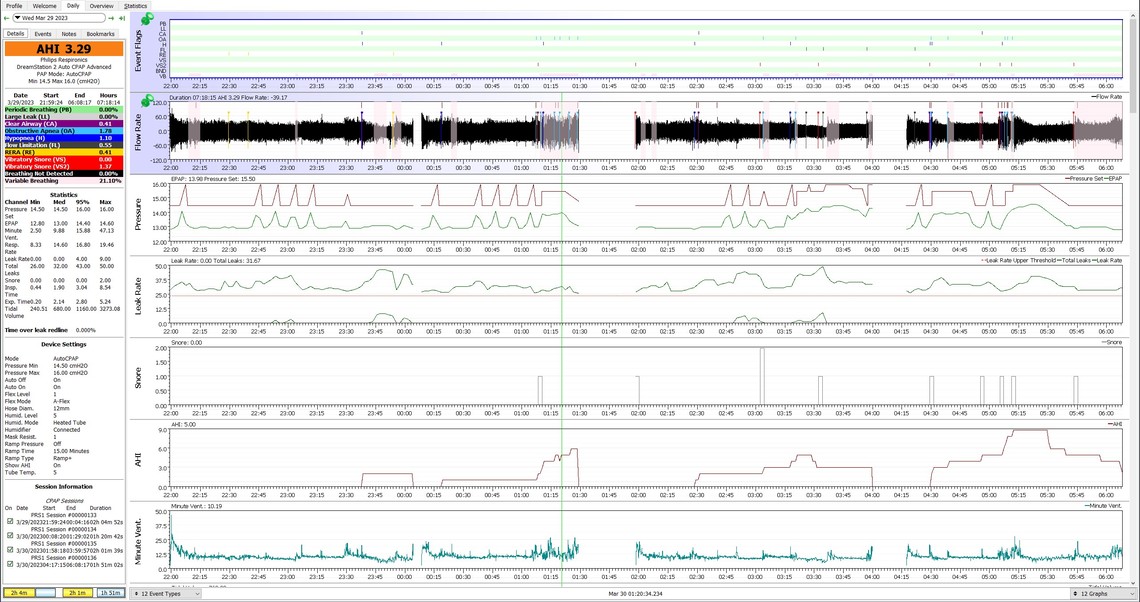The image size is (1140, 602).
Task: Click the 2h 4m session bar segment
Action: (19, 593)
